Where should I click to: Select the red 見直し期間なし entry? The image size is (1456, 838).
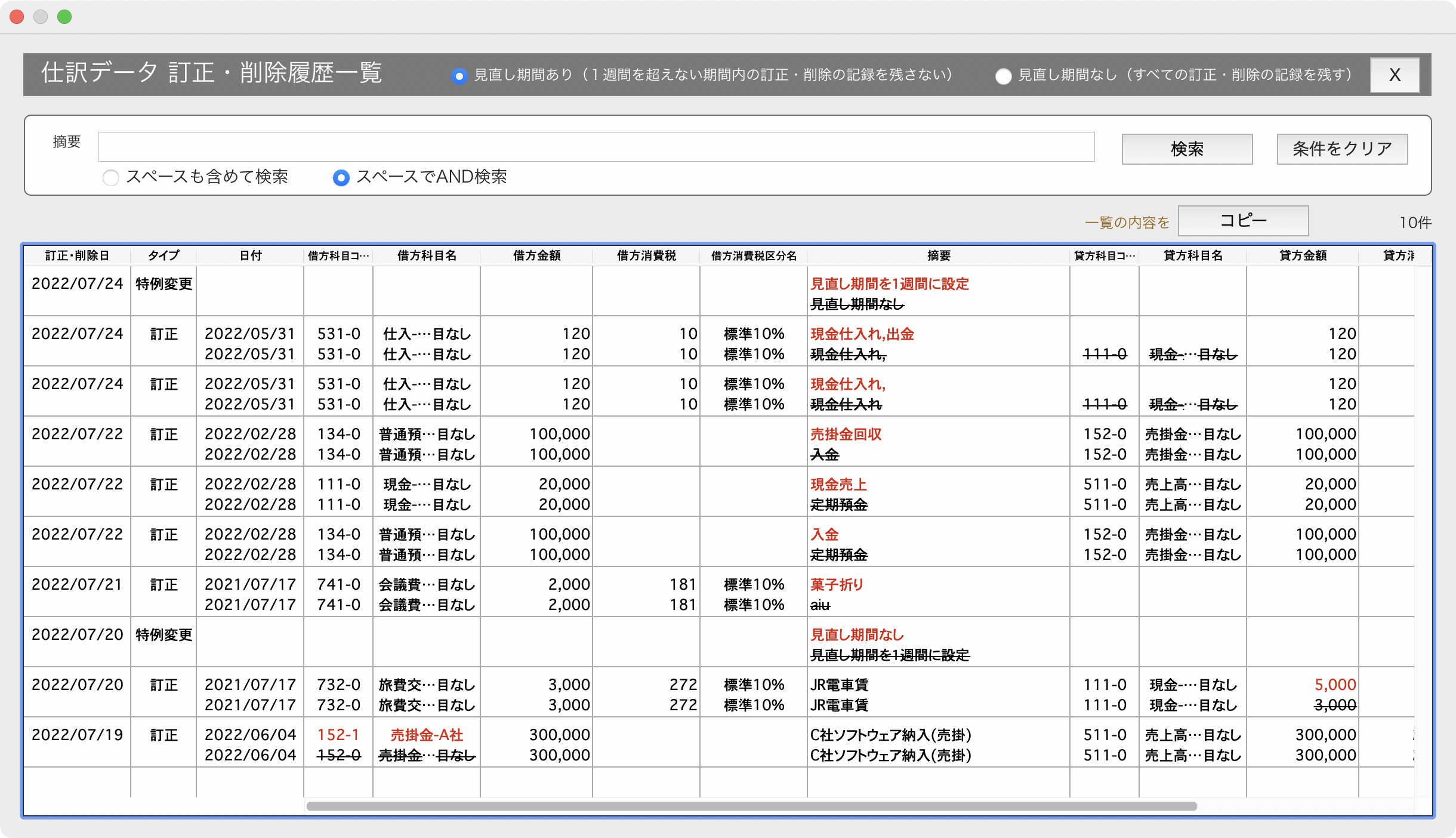point(857,634)
